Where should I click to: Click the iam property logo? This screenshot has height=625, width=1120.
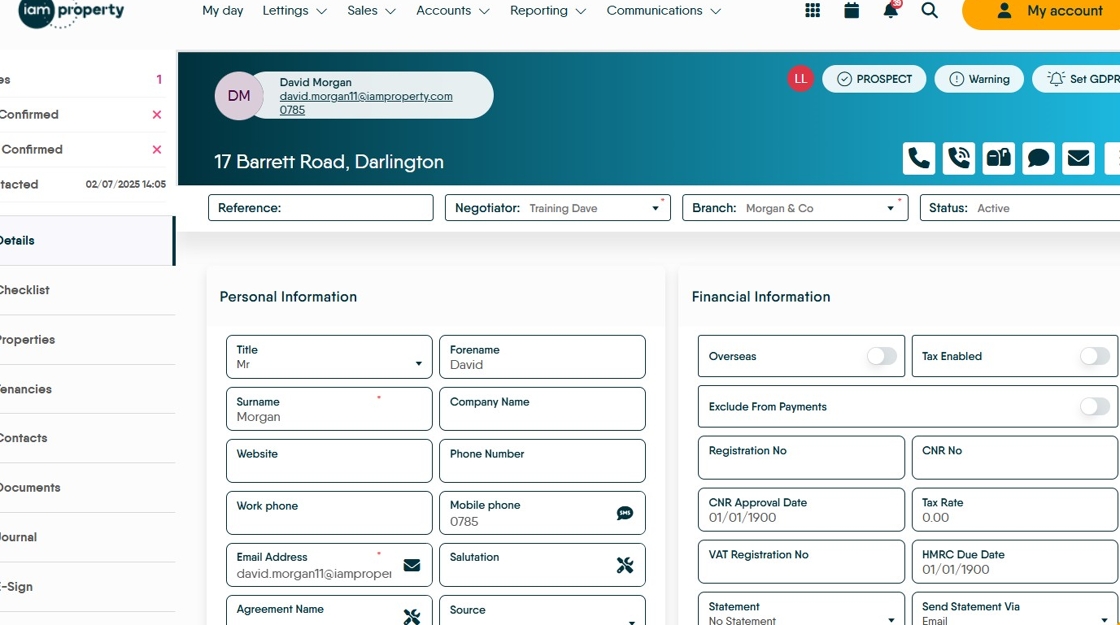71,12
